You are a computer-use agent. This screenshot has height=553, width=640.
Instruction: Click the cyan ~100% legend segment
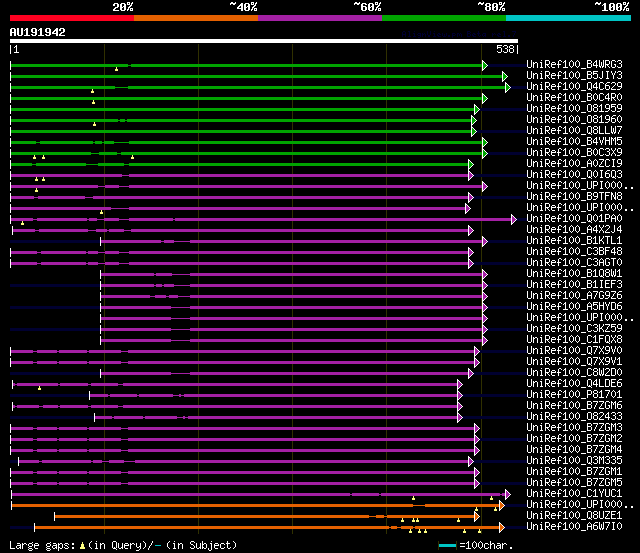point(569,18)
